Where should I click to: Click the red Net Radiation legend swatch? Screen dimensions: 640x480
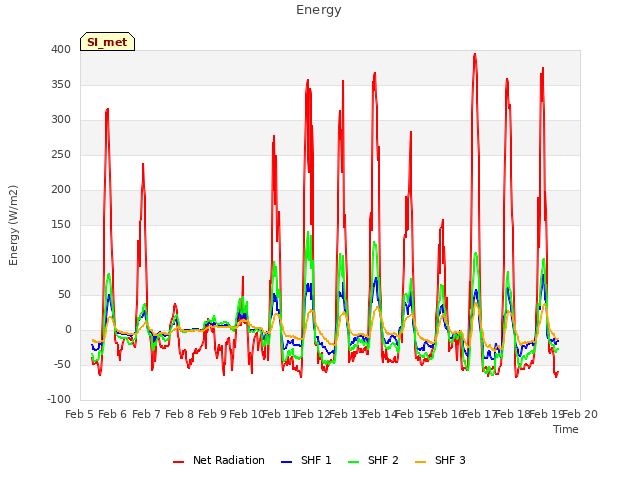click(178, 462)
